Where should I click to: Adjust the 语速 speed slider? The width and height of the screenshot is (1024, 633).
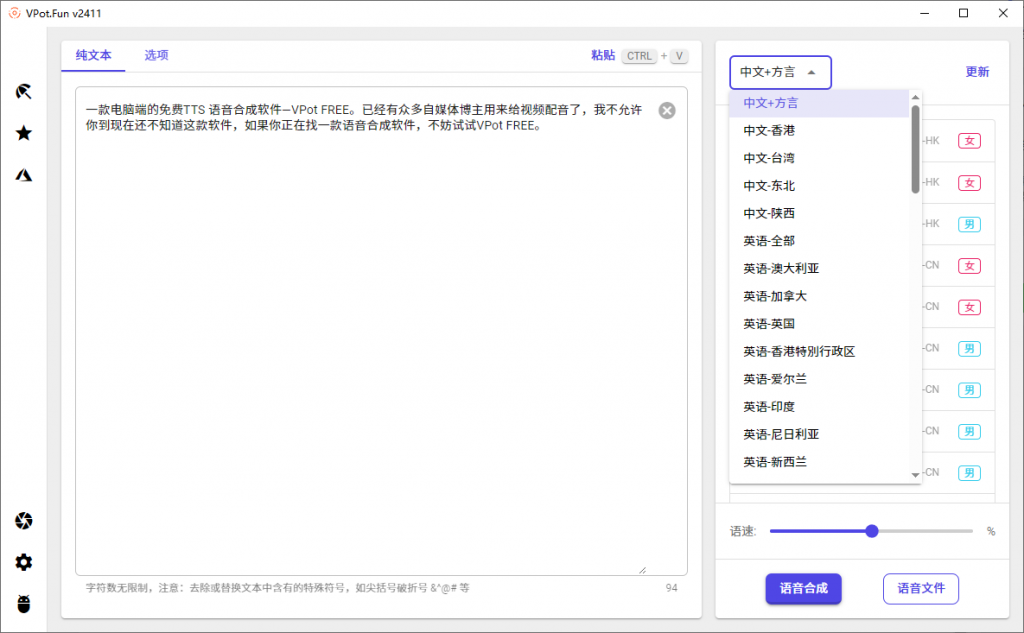[870, 531]
